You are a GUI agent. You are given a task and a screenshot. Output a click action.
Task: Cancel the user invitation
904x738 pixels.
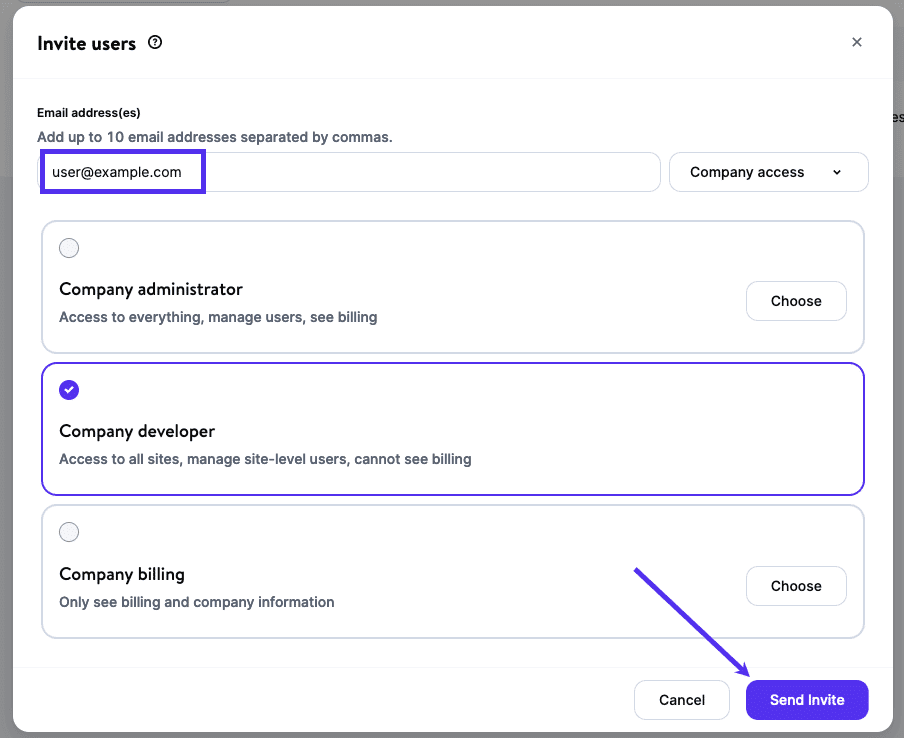pyautogui.click(x=681, y=699)
